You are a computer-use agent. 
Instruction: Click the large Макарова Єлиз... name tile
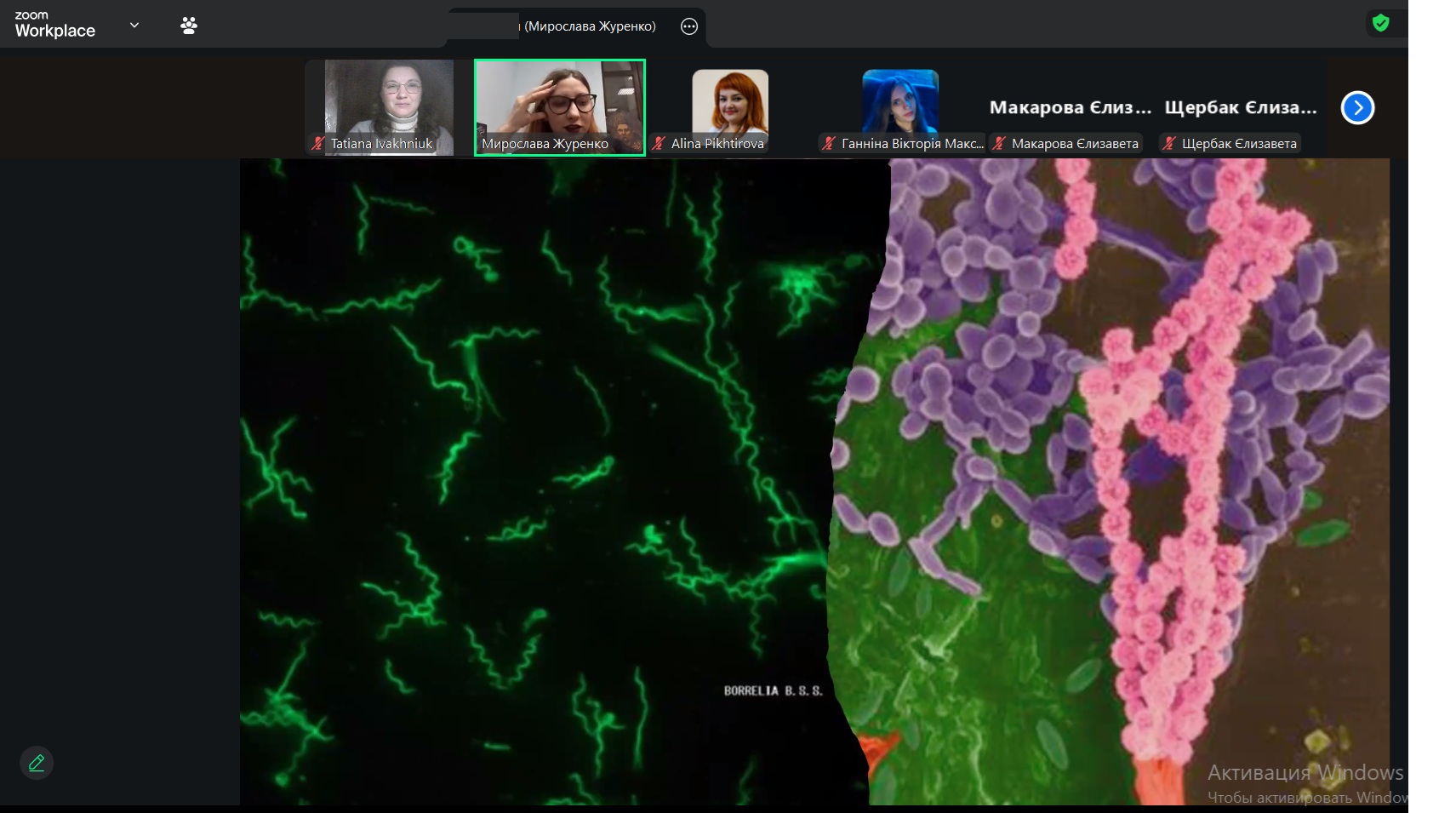tap(1070, 107)
